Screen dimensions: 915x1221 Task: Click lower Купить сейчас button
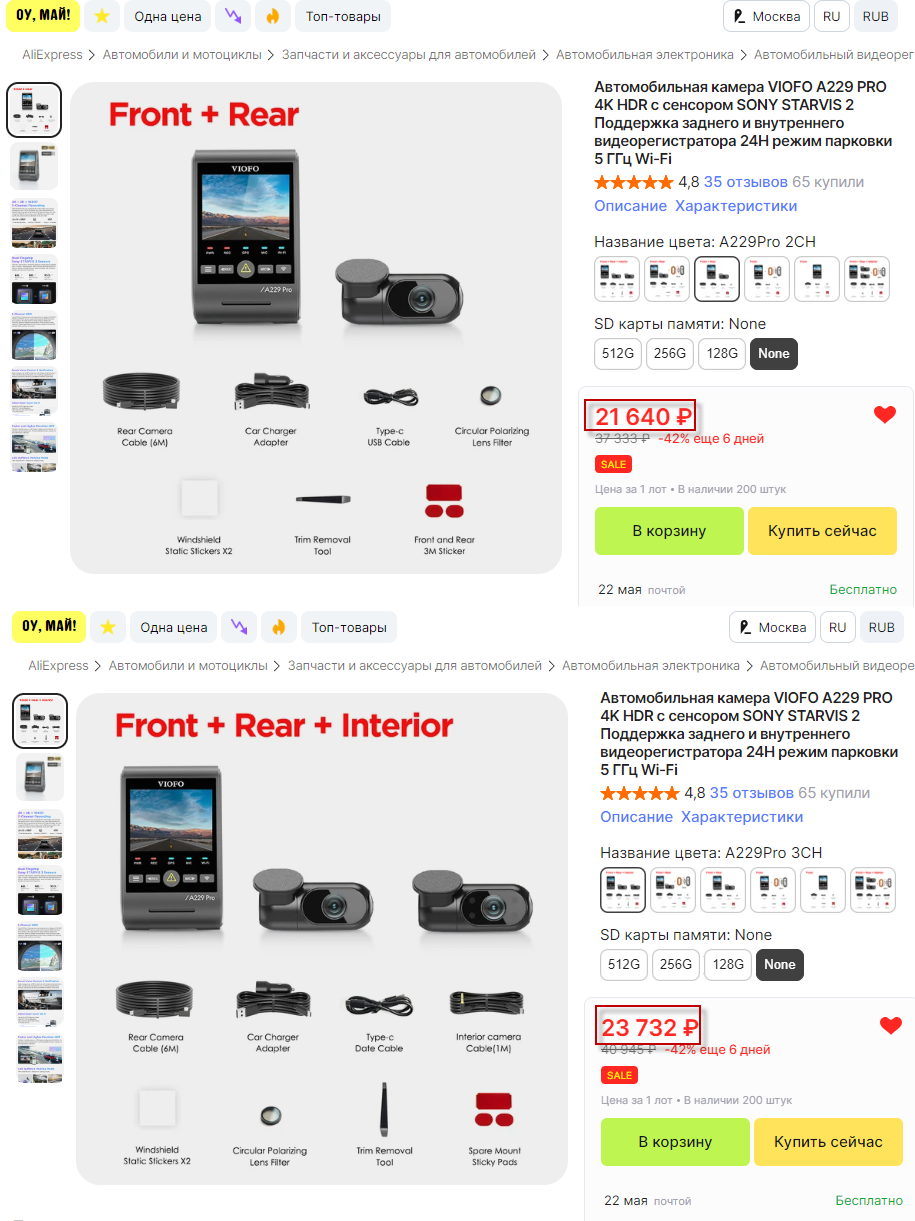pos(828,1142)
